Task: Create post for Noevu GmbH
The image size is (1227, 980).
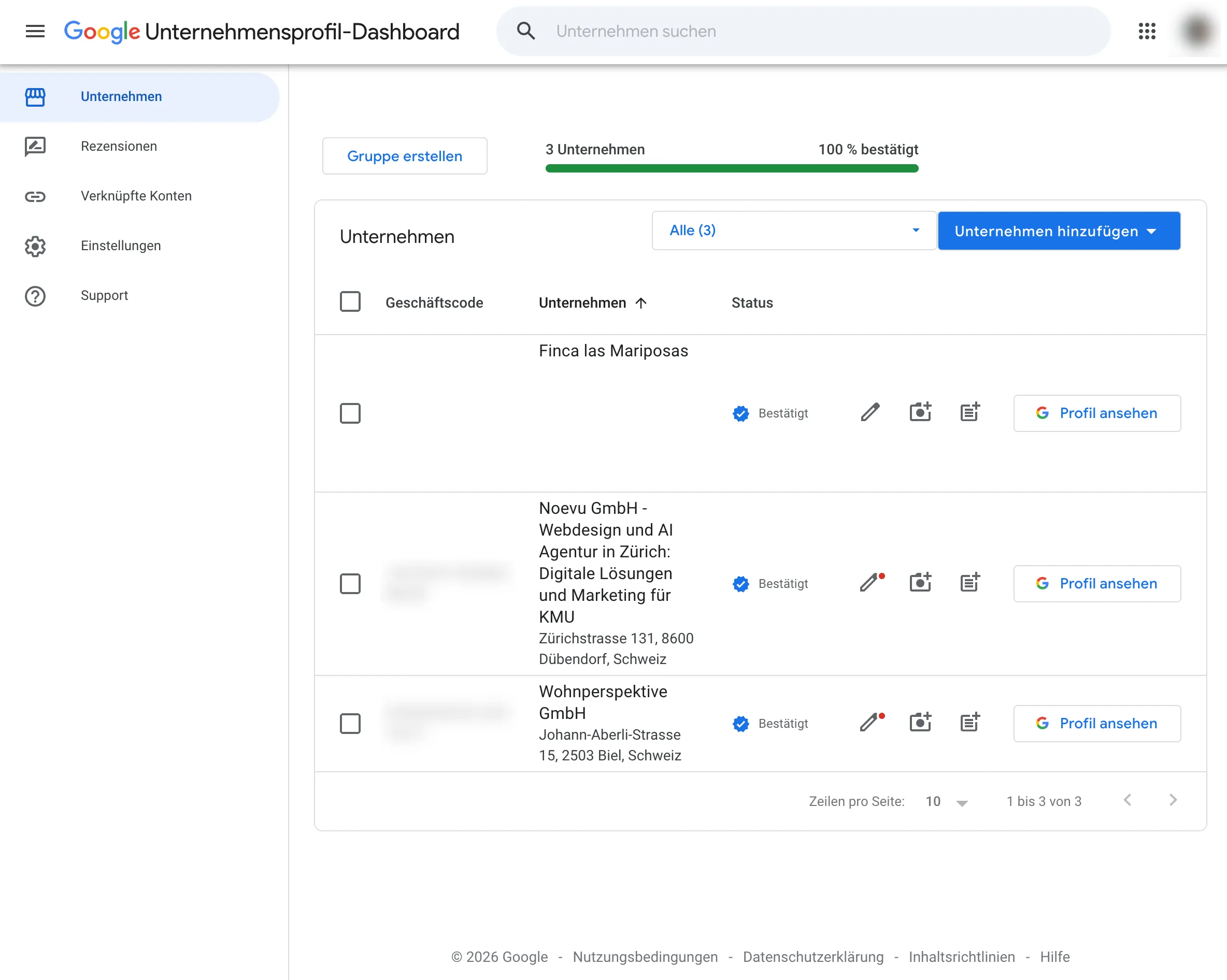Action: tap(971, 583)
